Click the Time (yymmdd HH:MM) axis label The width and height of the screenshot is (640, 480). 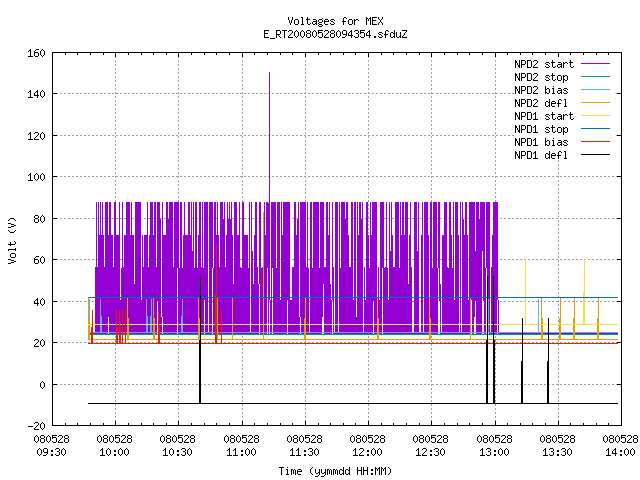tap(335, 471)
